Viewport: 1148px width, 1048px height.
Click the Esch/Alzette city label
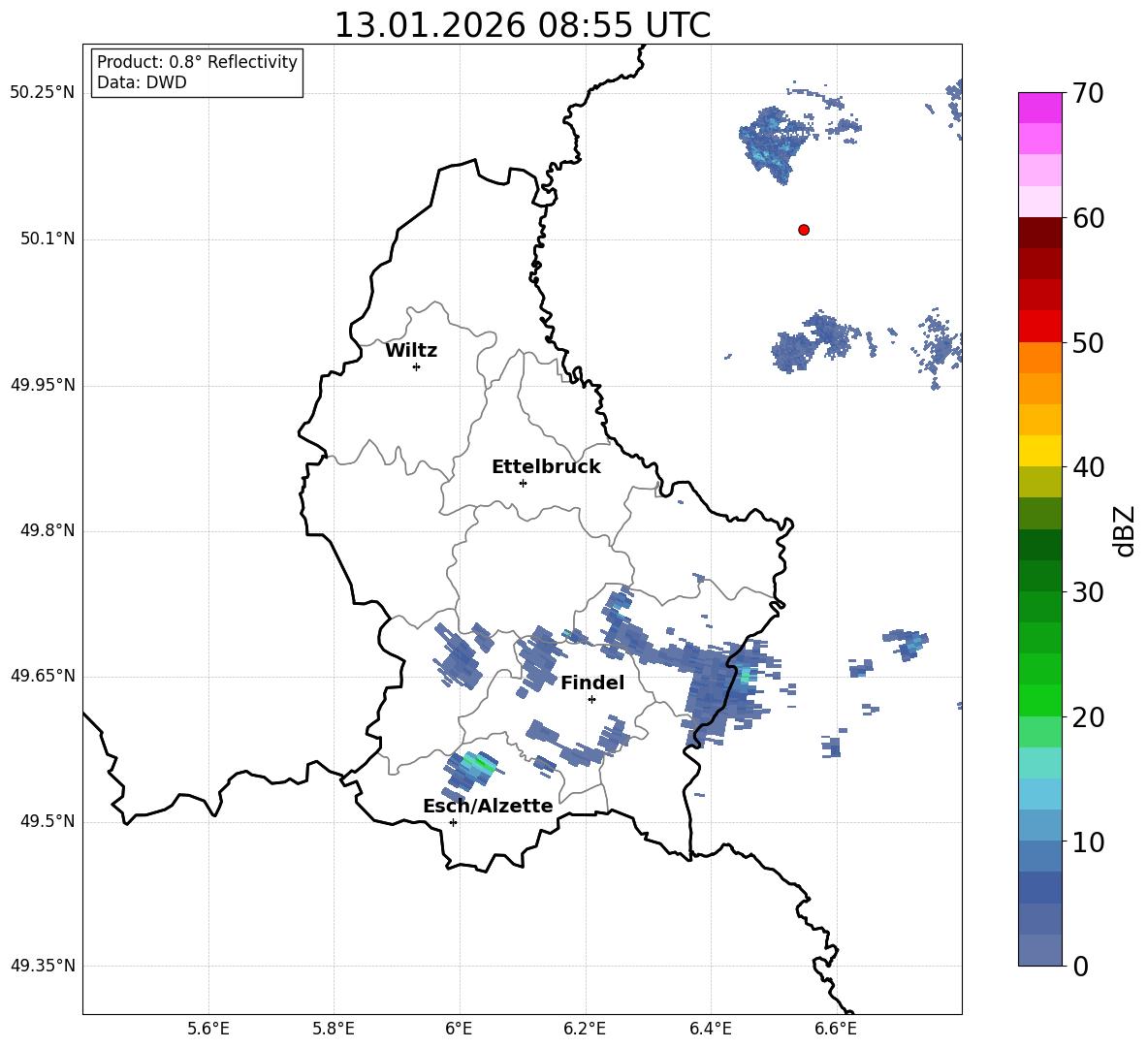click(489, 806)
